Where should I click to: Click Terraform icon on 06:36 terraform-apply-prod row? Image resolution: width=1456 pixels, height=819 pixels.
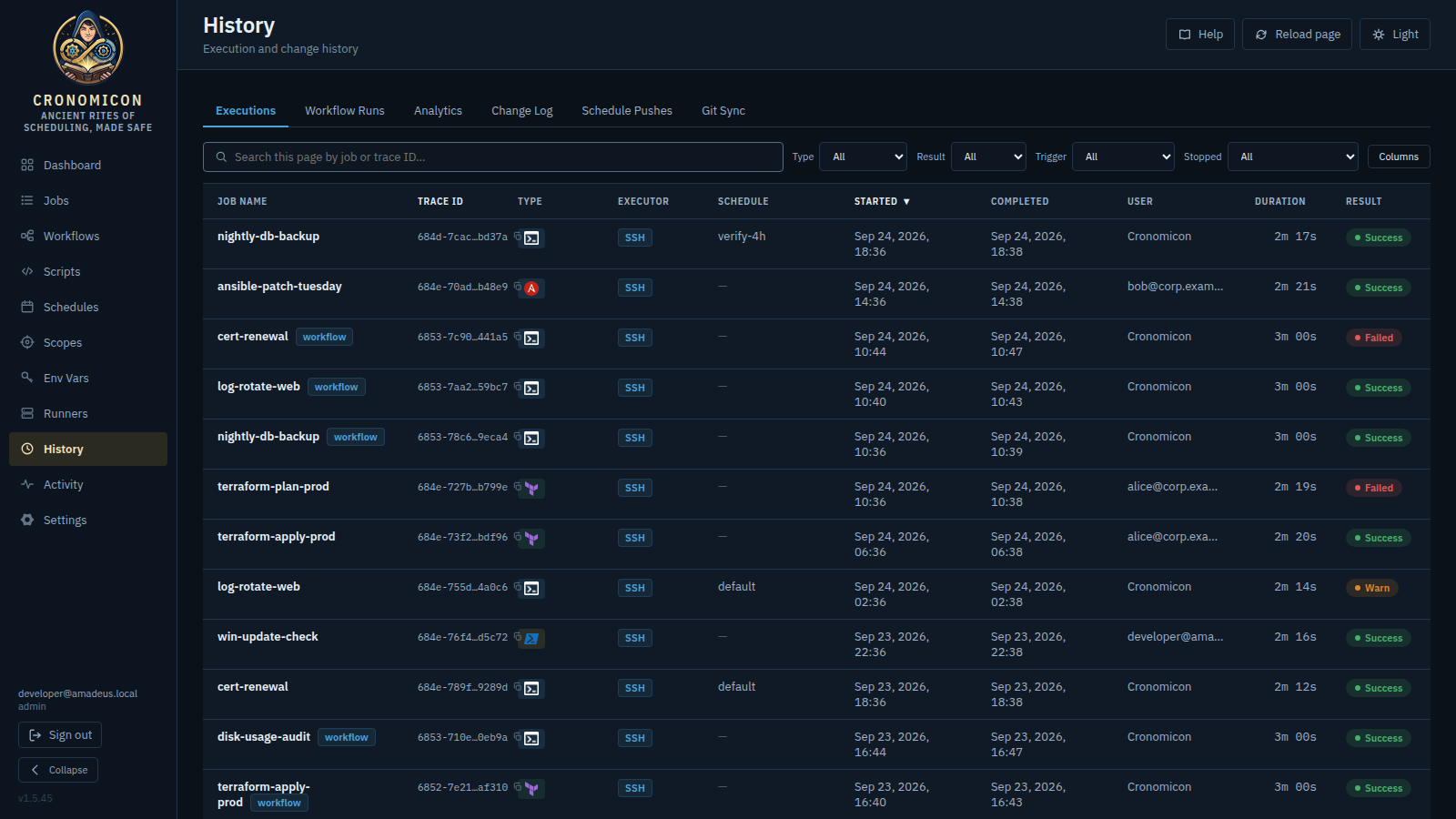[x=532, y=539]
